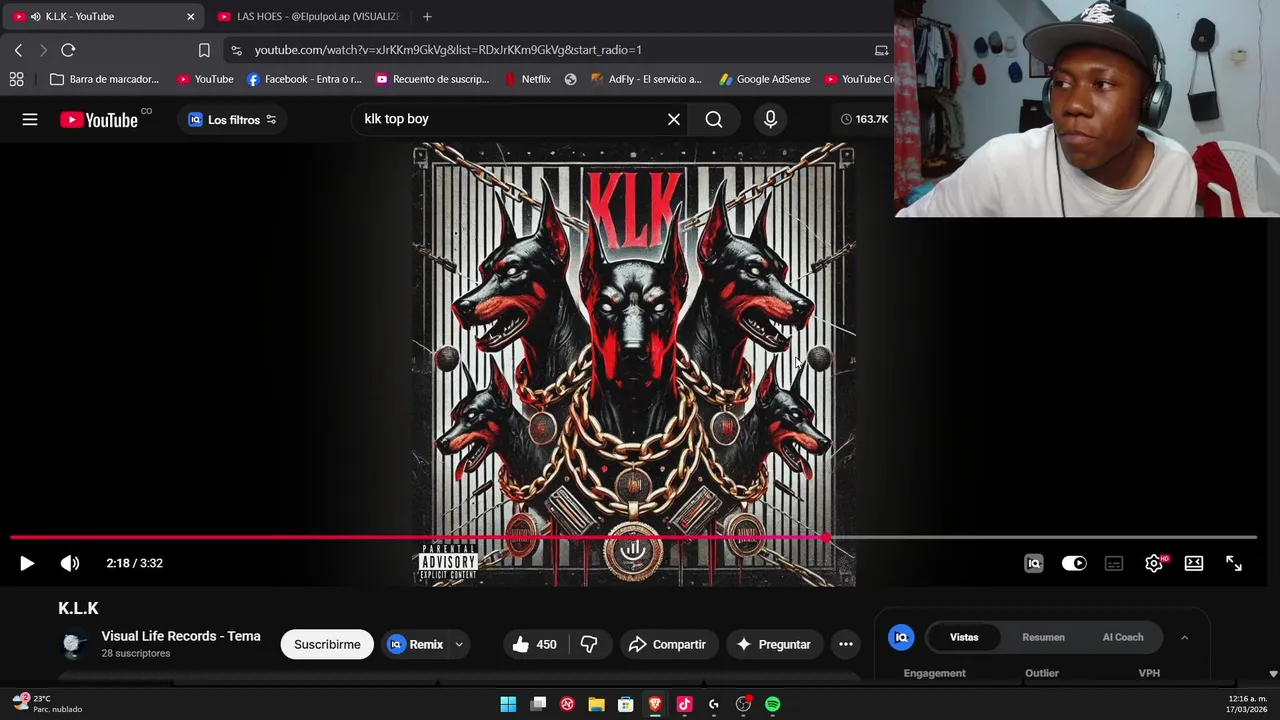Select the AI Coach tab
Image resolution: width=1280 pixels, height=720 pixels.
1122,637
